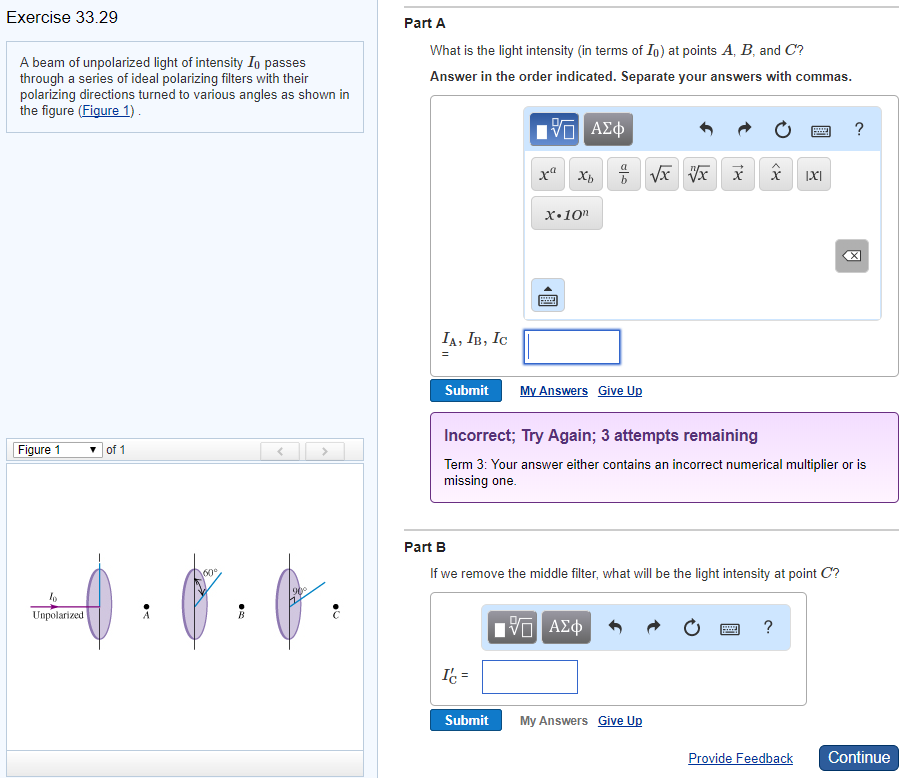Click the previous figure chevron
This screenshot has height=778, width=916.
click(280, 451)
